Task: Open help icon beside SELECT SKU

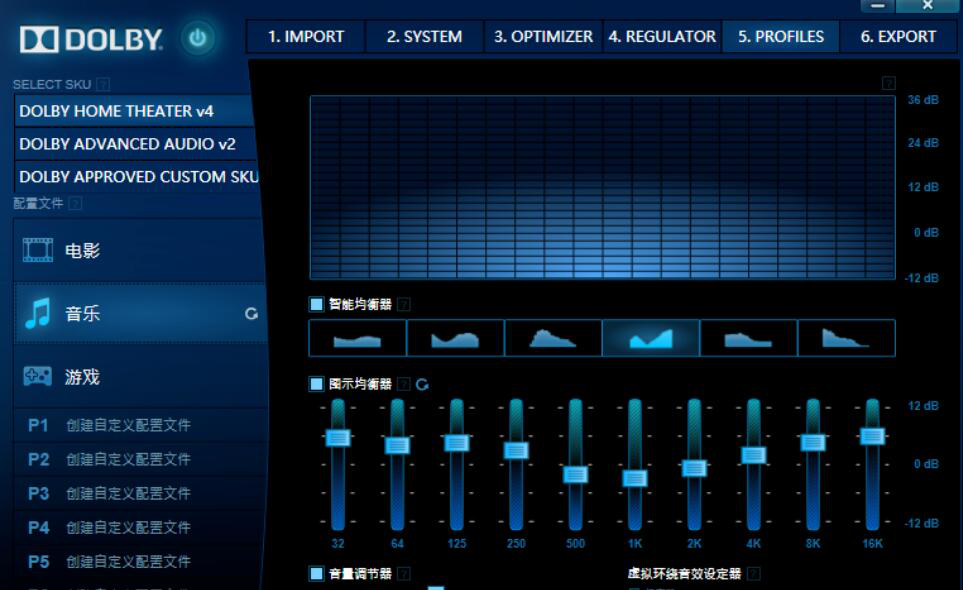Action: tap(104, 85)
